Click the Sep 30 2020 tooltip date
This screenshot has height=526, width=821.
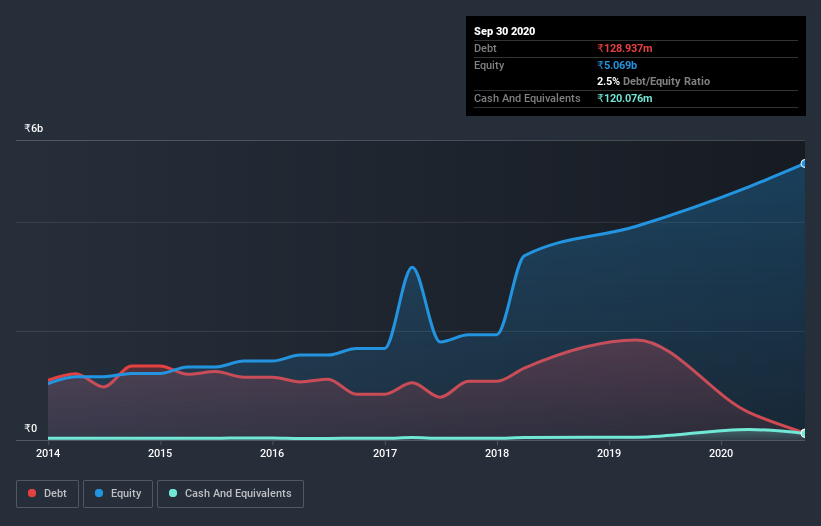(x=504, y=31)
